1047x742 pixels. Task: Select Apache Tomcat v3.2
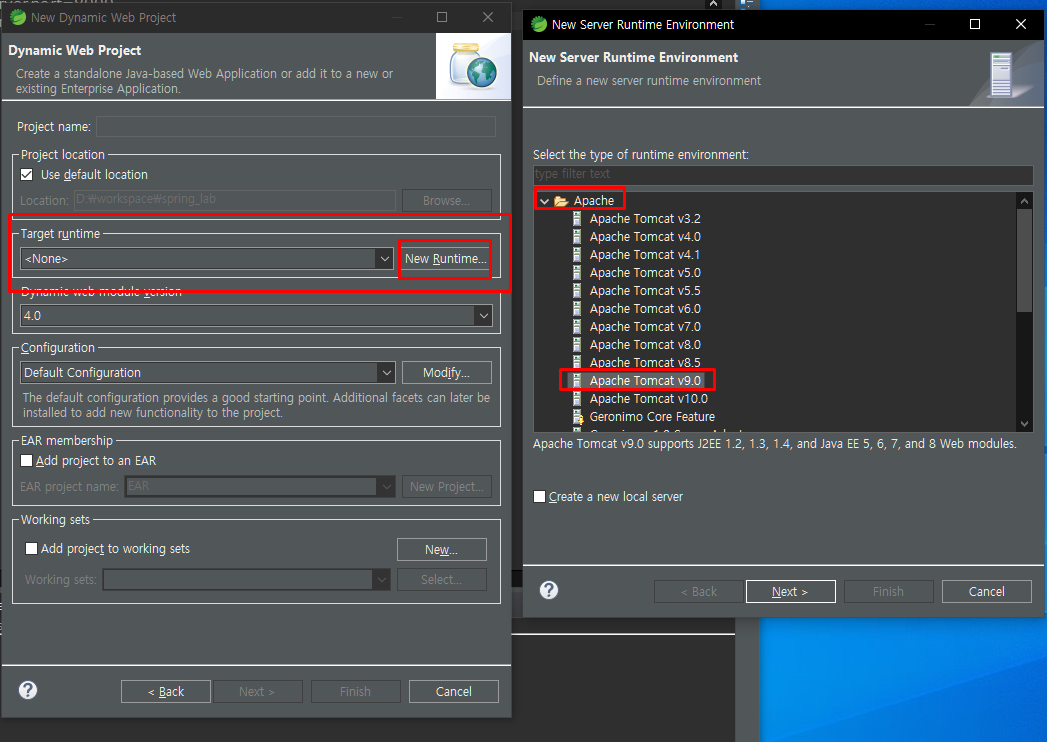[x=645, y=218]
